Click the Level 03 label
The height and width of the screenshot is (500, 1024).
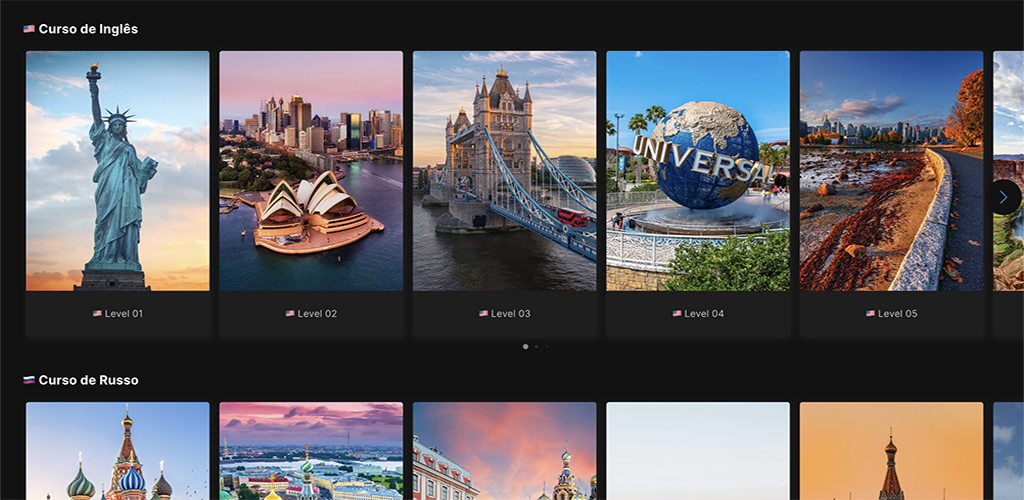tap(511, 314)
